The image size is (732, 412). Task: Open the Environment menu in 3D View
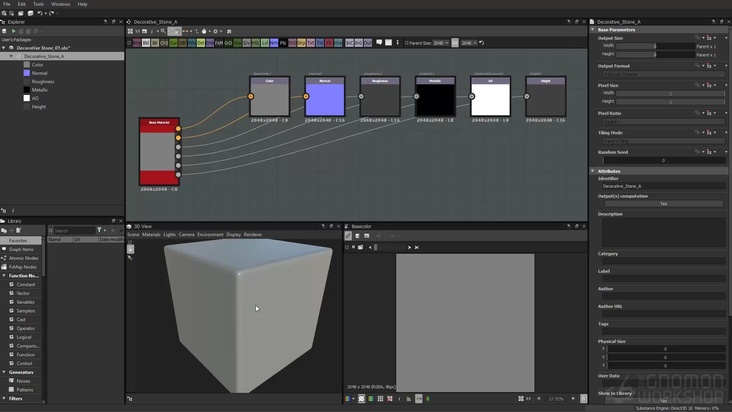(x=210, y=234)
